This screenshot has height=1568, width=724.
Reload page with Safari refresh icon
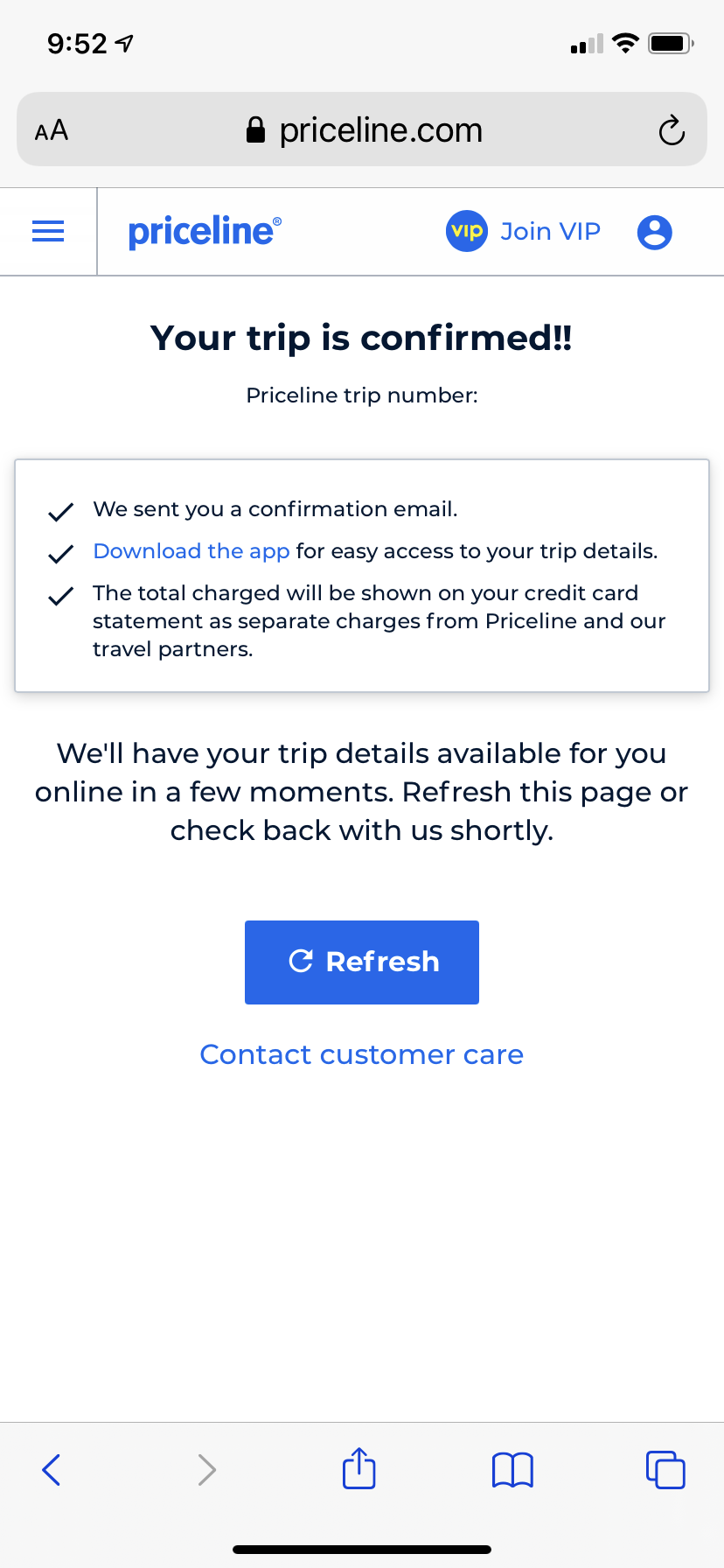(671, 130)
